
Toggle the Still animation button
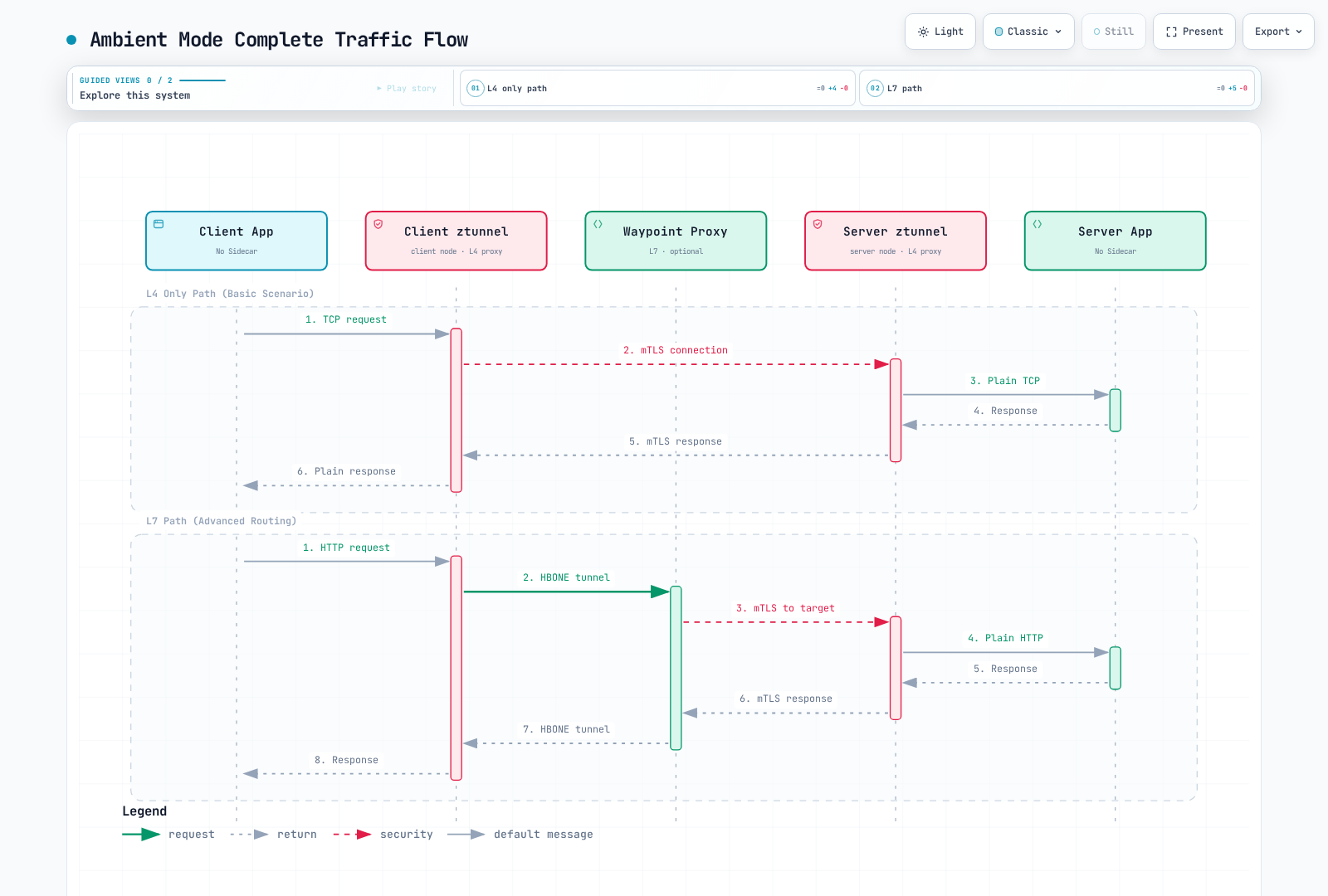(x=1113, y=32)
